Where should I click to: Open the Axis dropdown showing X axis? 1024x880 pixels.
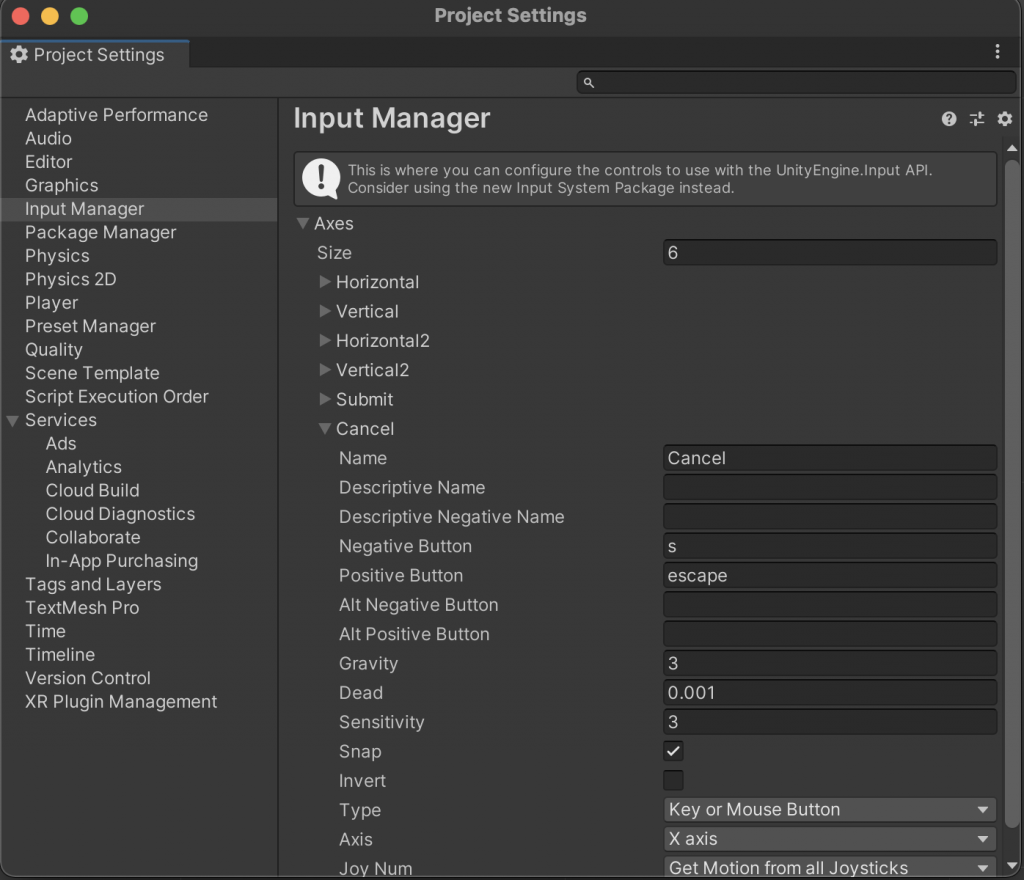tap(829, 839)
